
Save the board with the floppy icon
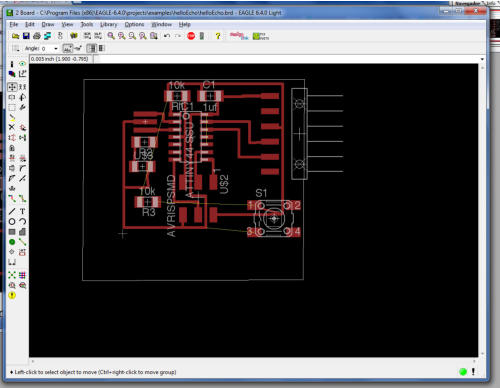[x=26, y=36]
